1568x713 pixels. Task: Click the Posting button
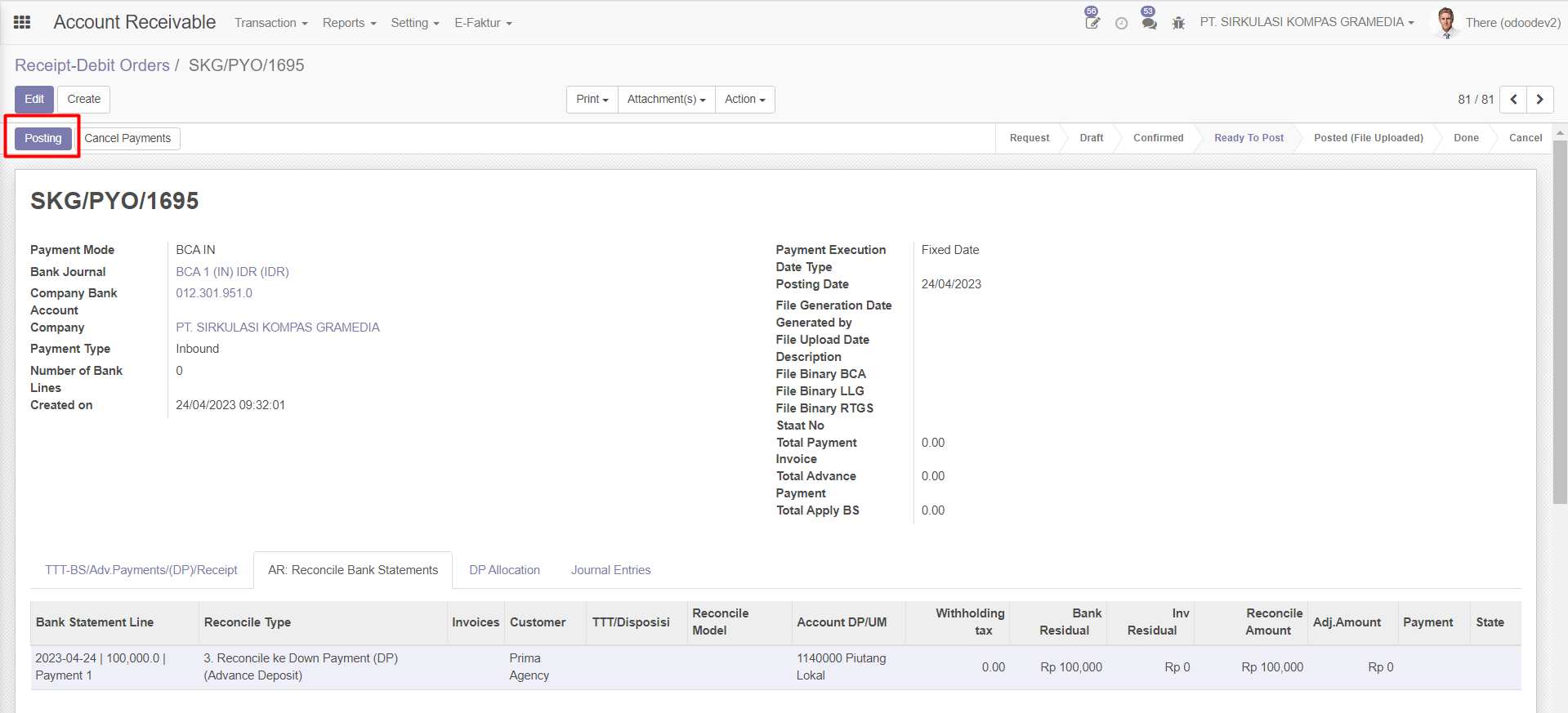(43, 138)
